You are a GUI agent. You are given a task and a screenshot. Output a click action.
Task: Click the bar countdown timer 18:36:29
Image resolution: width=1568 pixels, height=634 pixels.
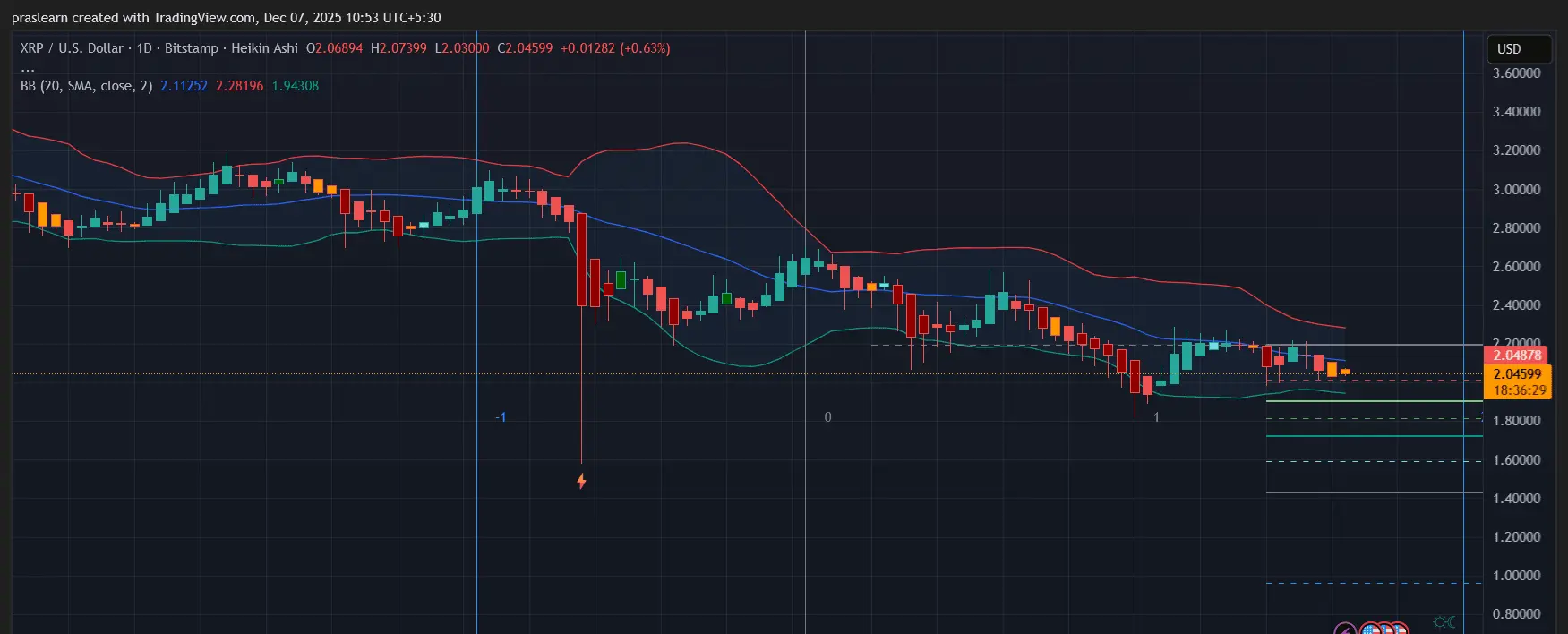coord(1519,390)
